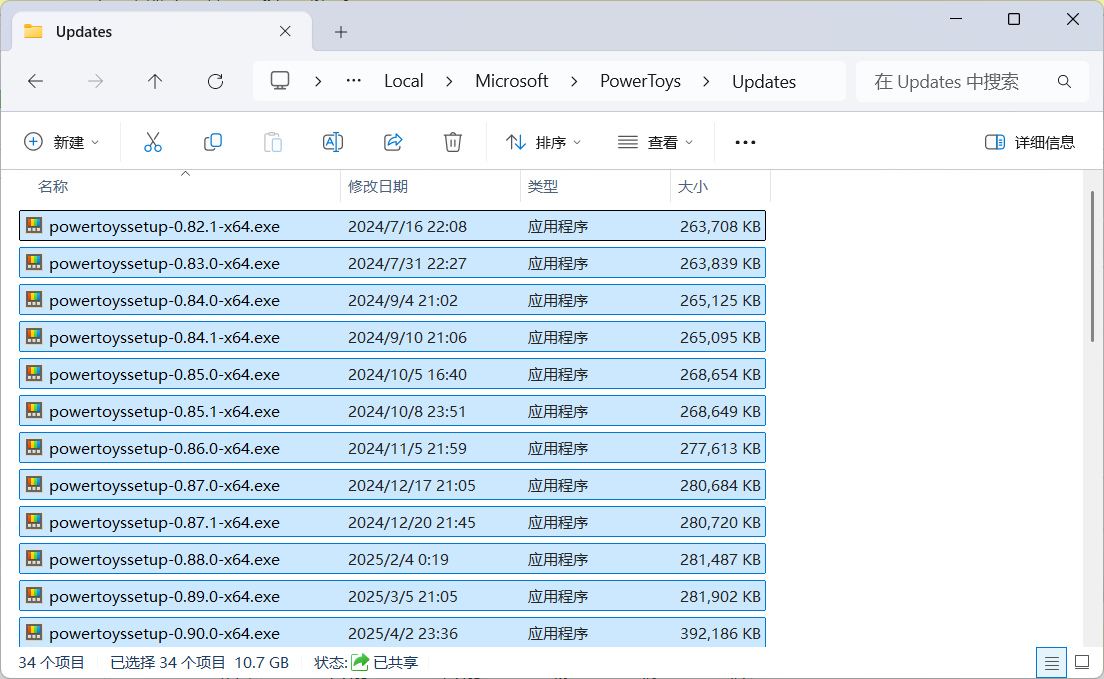Switch to details list view icon in status bar
Image resolution: width=1104 pixels, height=679 pixels.
pyautogui.click(x=1051, y=663)
